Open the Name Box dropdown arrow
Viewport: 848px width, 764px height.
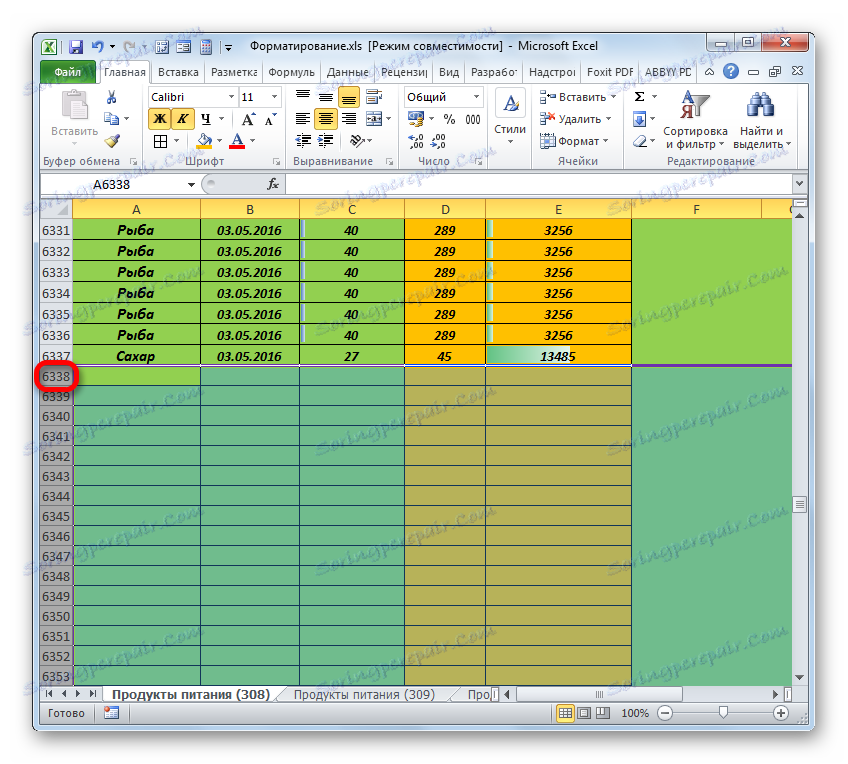pyautogui.click(x=191, y=185)
